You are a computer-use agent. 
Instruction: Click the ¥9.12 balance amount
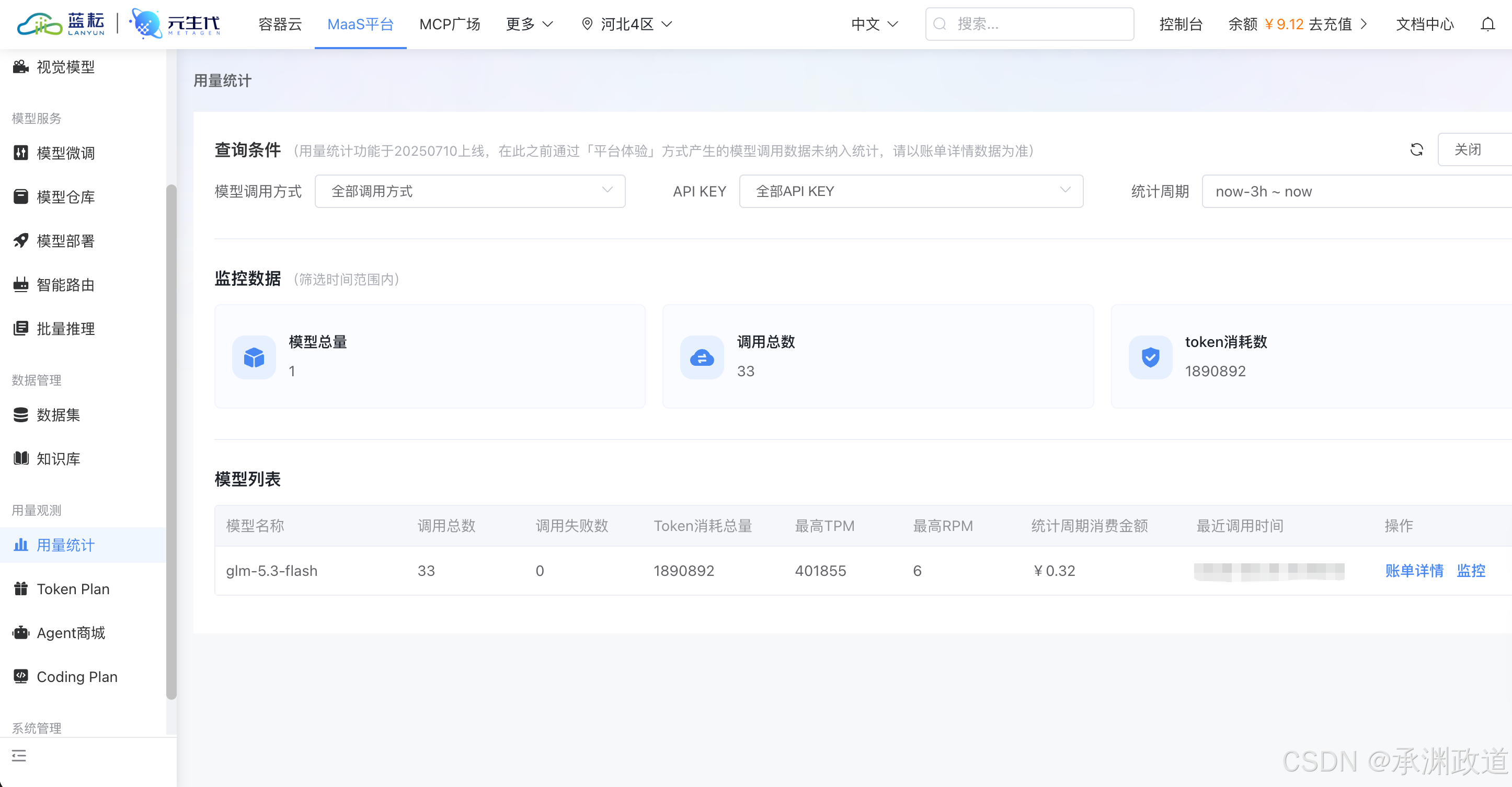1284,24
